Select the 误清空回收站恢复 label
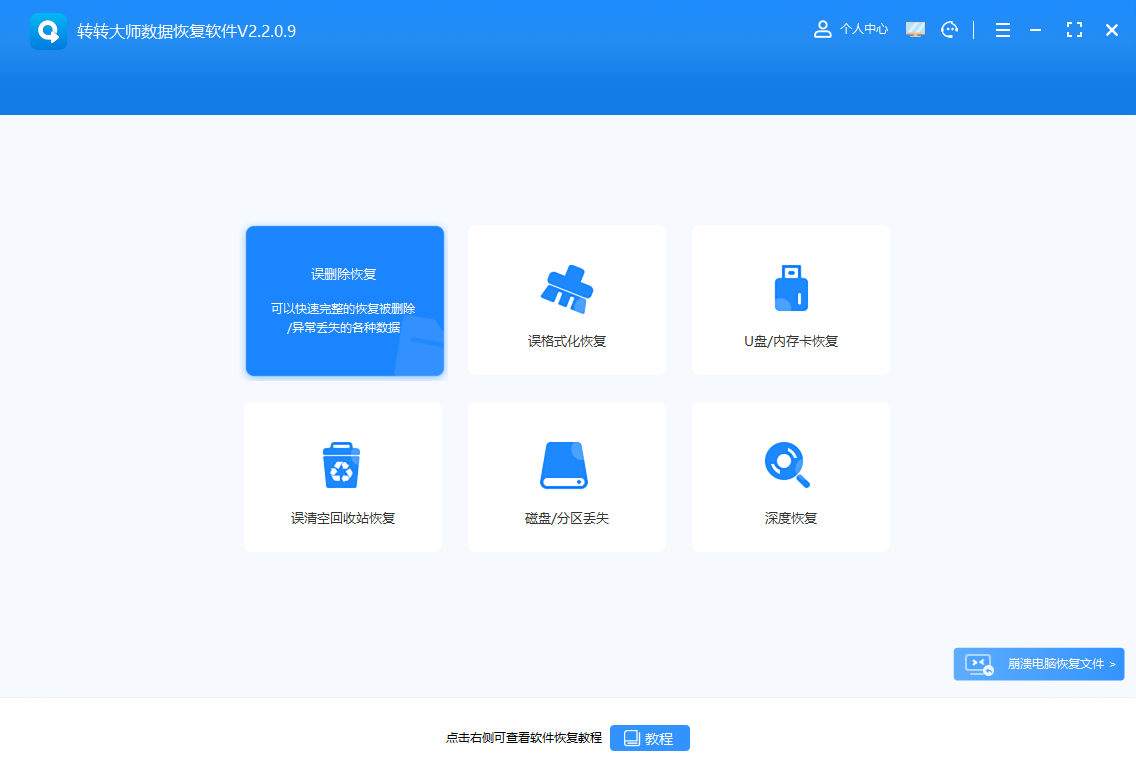1136x778 pixels. click(343, 518)
